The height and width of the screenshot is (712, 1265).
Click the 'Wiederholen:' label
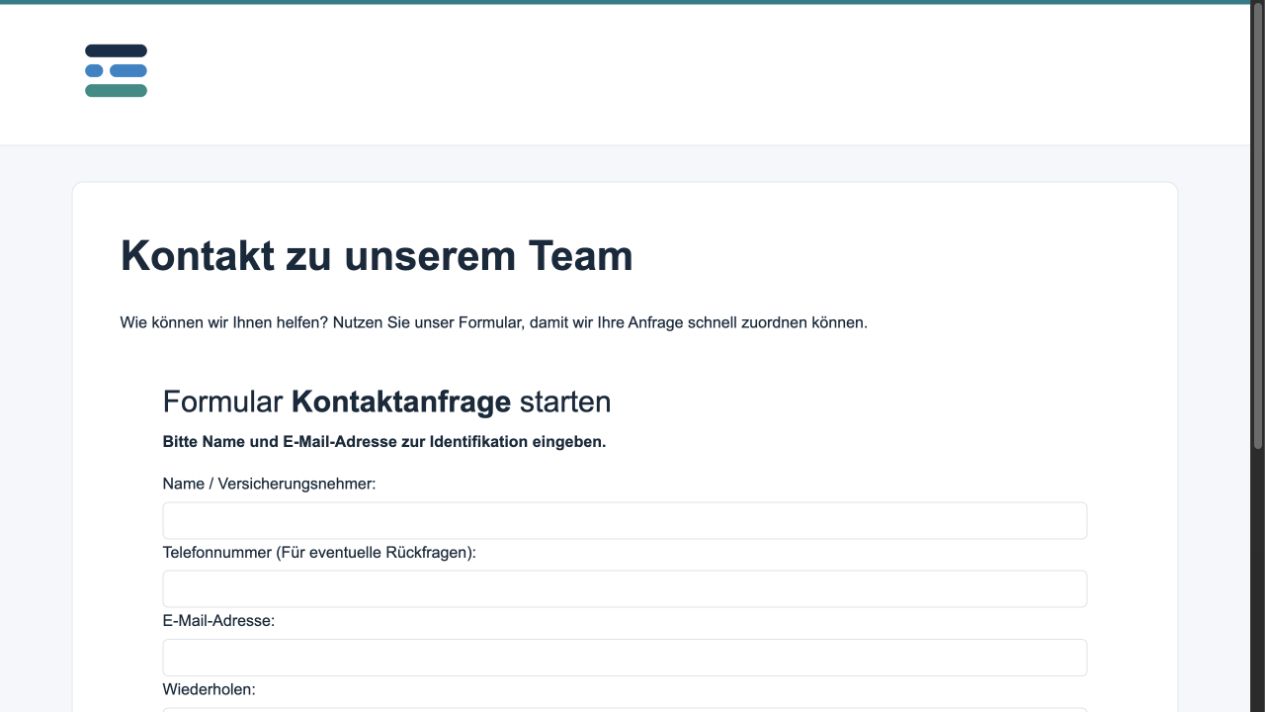tap(209, 689)
